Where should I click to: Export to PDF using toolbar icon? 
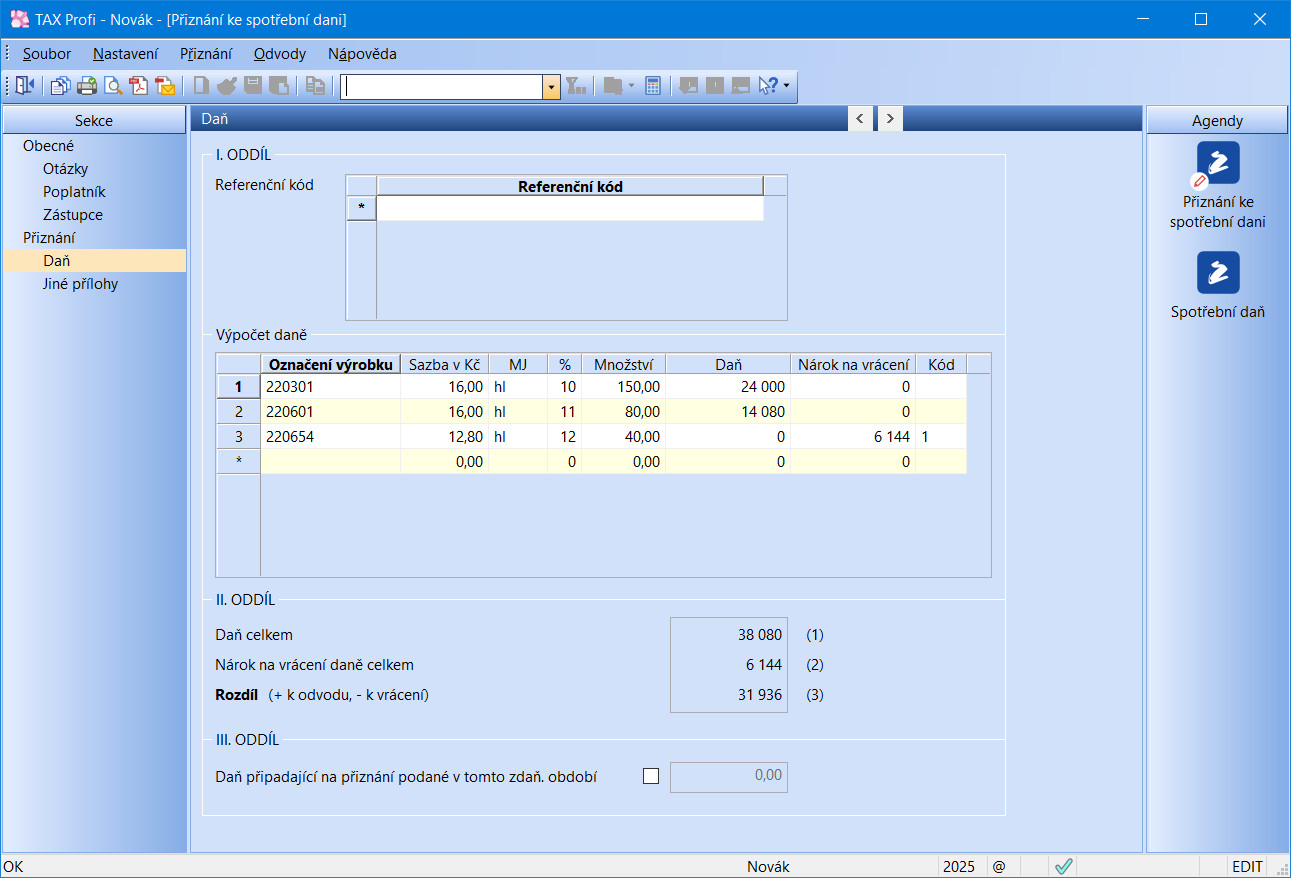139,86
